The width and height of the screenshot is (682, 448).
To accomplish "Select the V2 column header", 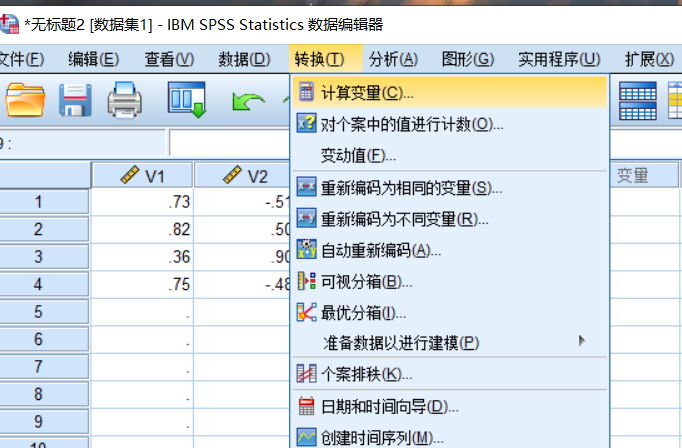I will pos(242,175).
